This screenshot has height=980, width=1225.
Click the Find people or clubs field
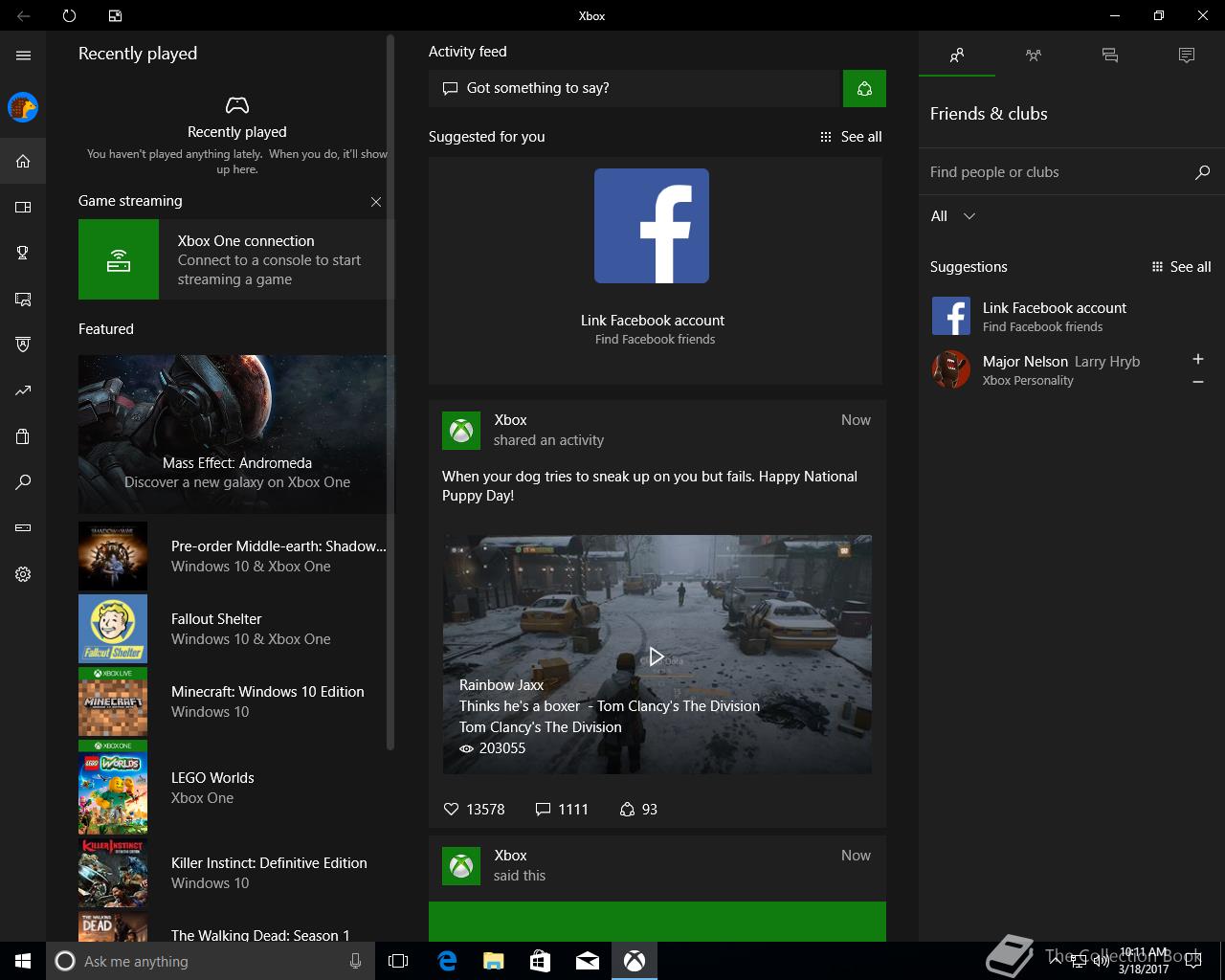point(1057,172)
